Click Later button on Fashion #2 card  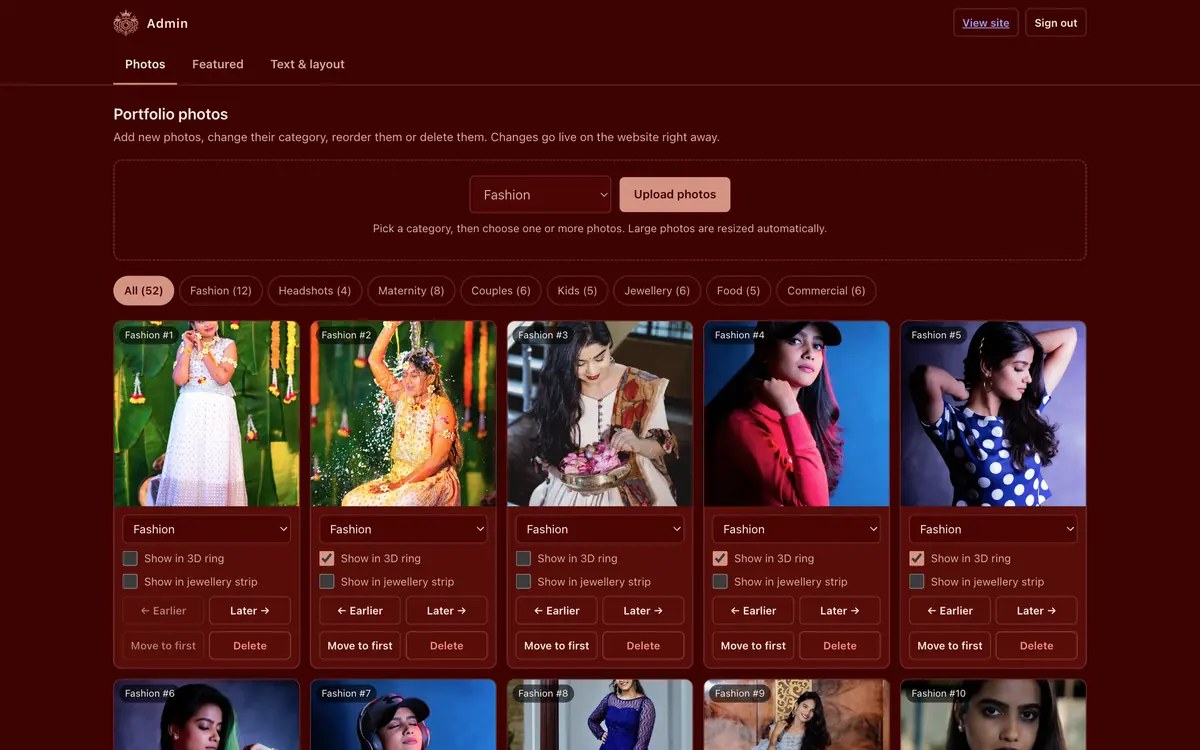[447, 611]
